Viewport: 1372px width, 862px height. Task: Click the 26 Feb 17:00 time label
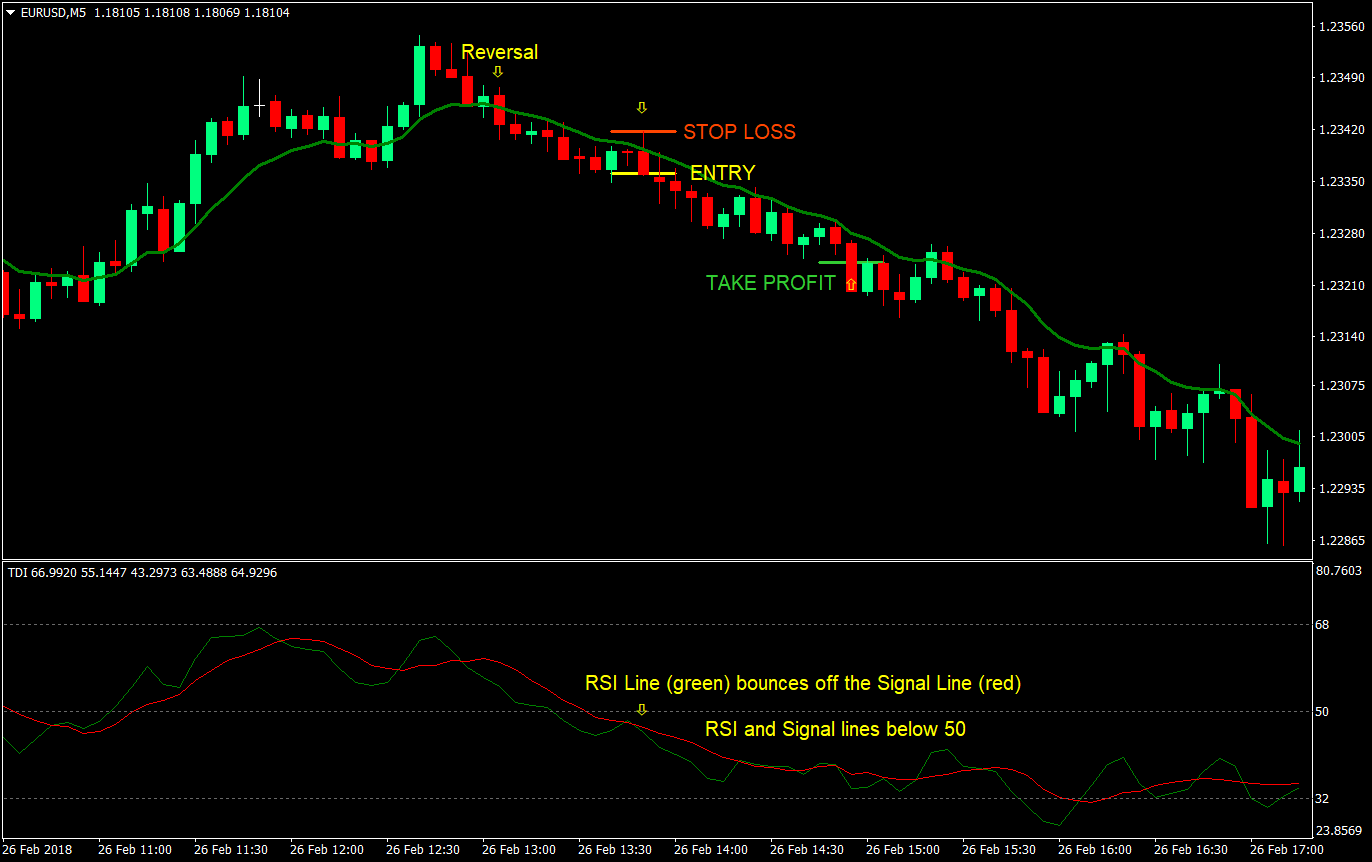click(1287, 850)
